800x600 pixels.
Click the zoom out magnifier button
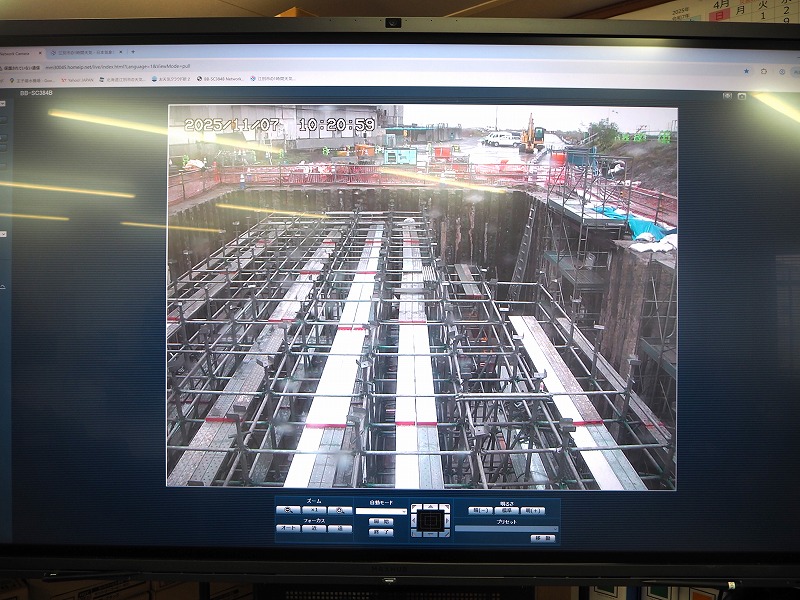click(x=287, y=510)
